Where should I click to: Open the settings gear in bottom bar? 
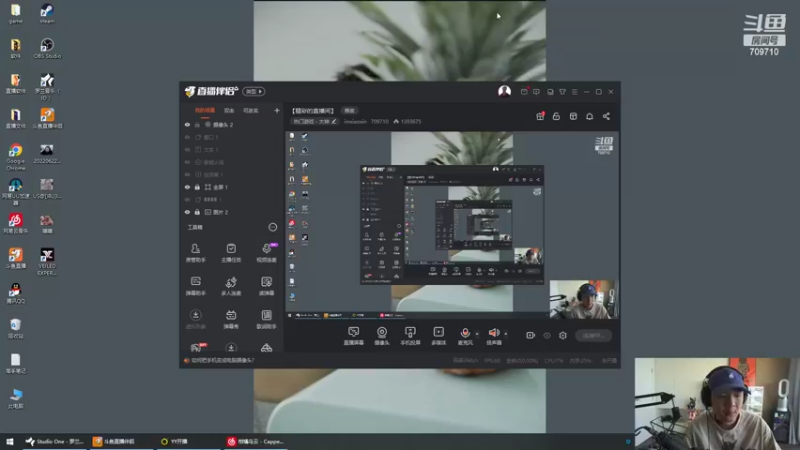[x=563, y=335]
